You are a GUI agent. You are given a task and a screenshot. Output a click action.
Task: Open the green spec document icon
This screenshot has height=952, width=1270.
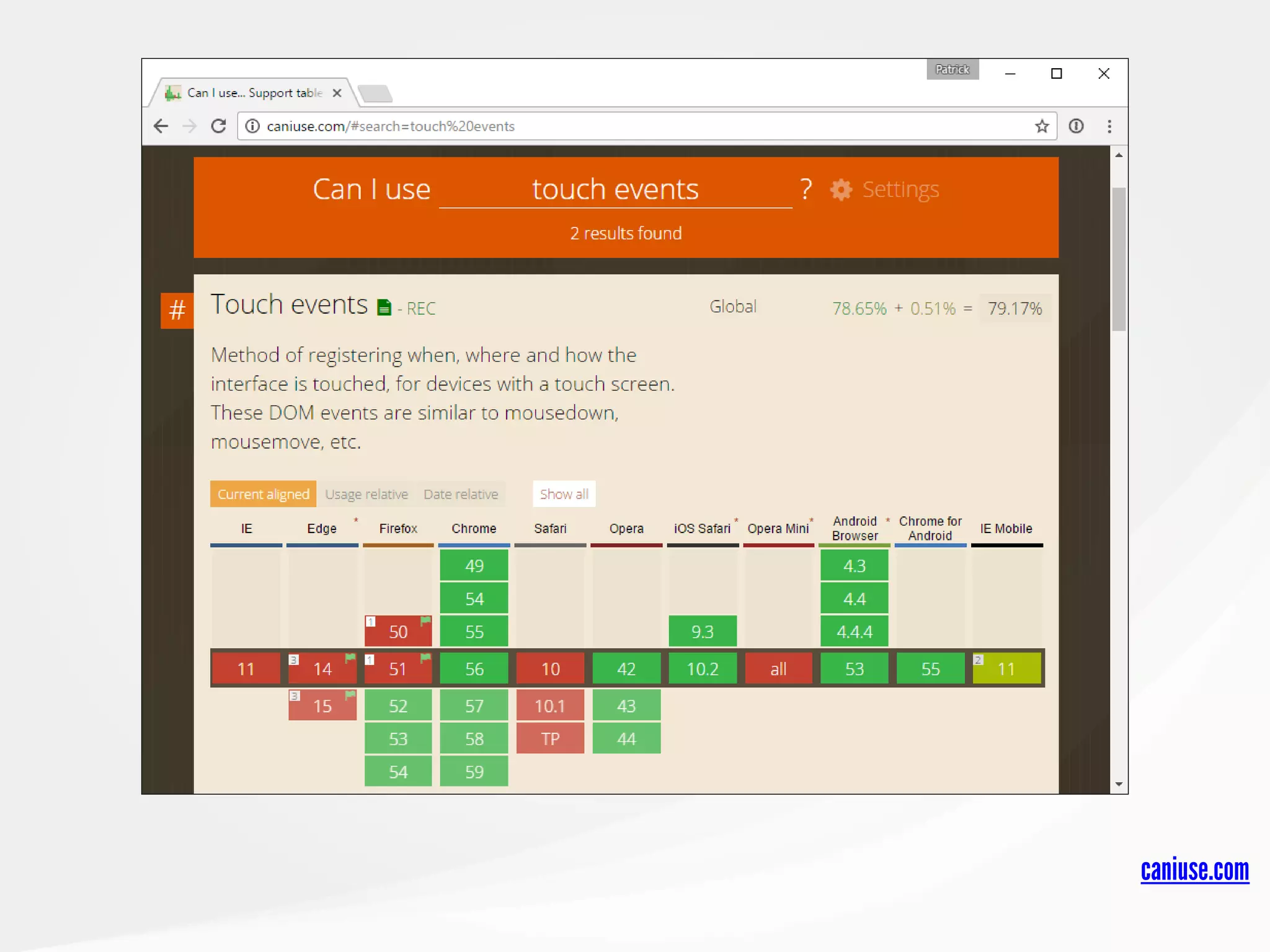pyautogui.click(x=384, y=307)
